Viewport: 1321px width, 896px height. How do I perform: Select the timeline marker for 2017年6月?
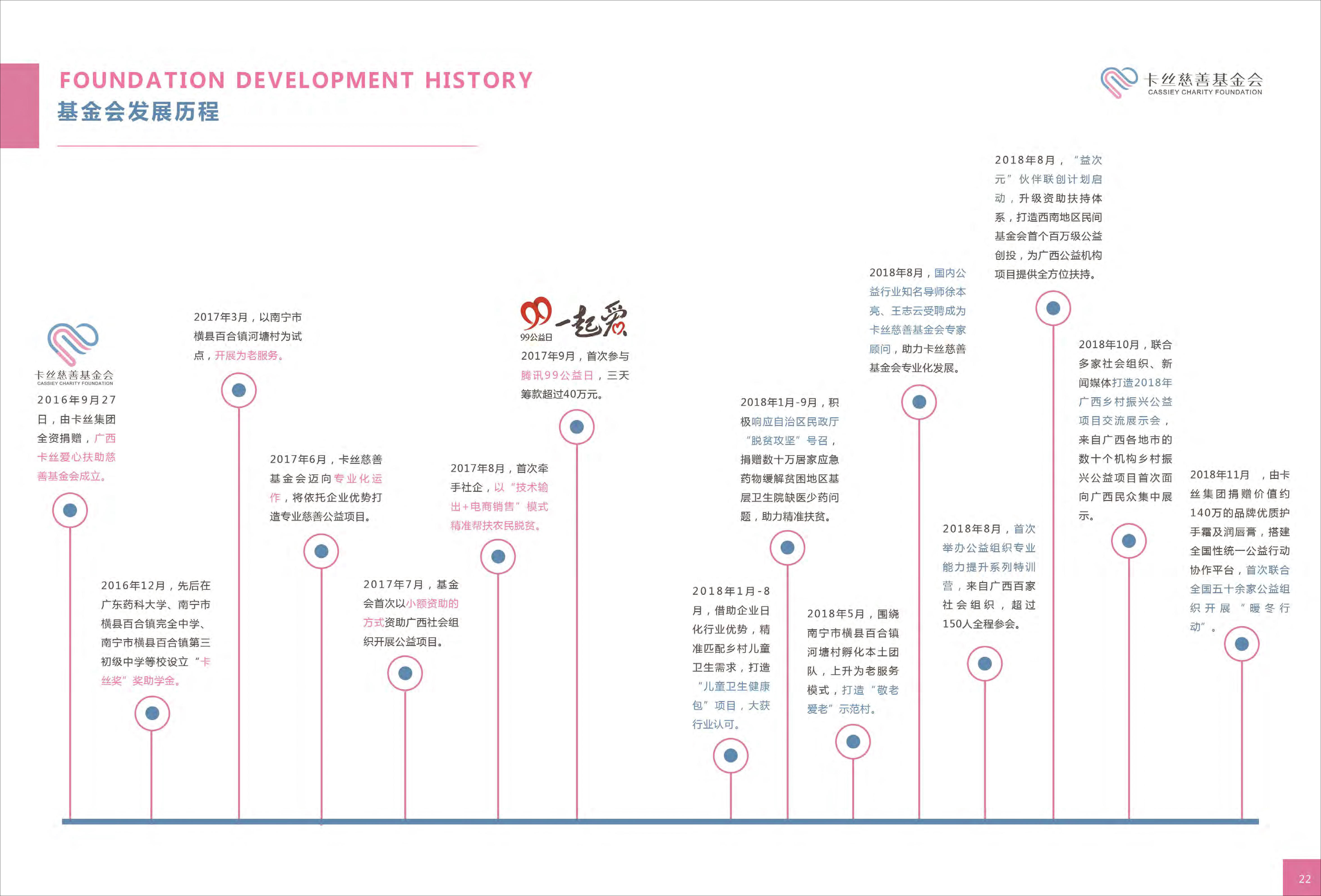321,551
